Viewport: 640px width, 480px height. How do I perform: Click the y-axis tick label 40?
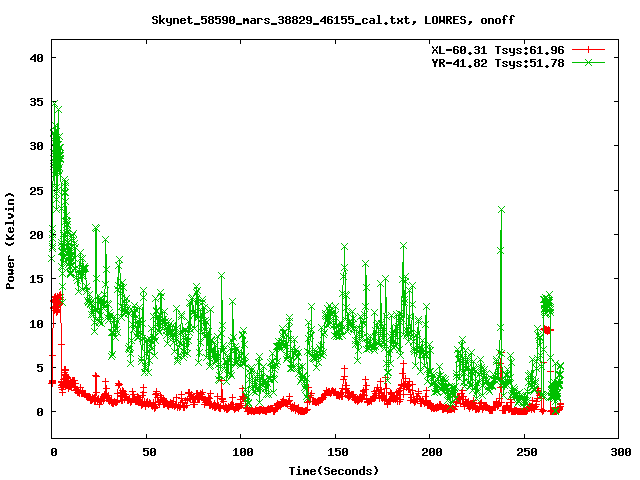pos(37,58)
